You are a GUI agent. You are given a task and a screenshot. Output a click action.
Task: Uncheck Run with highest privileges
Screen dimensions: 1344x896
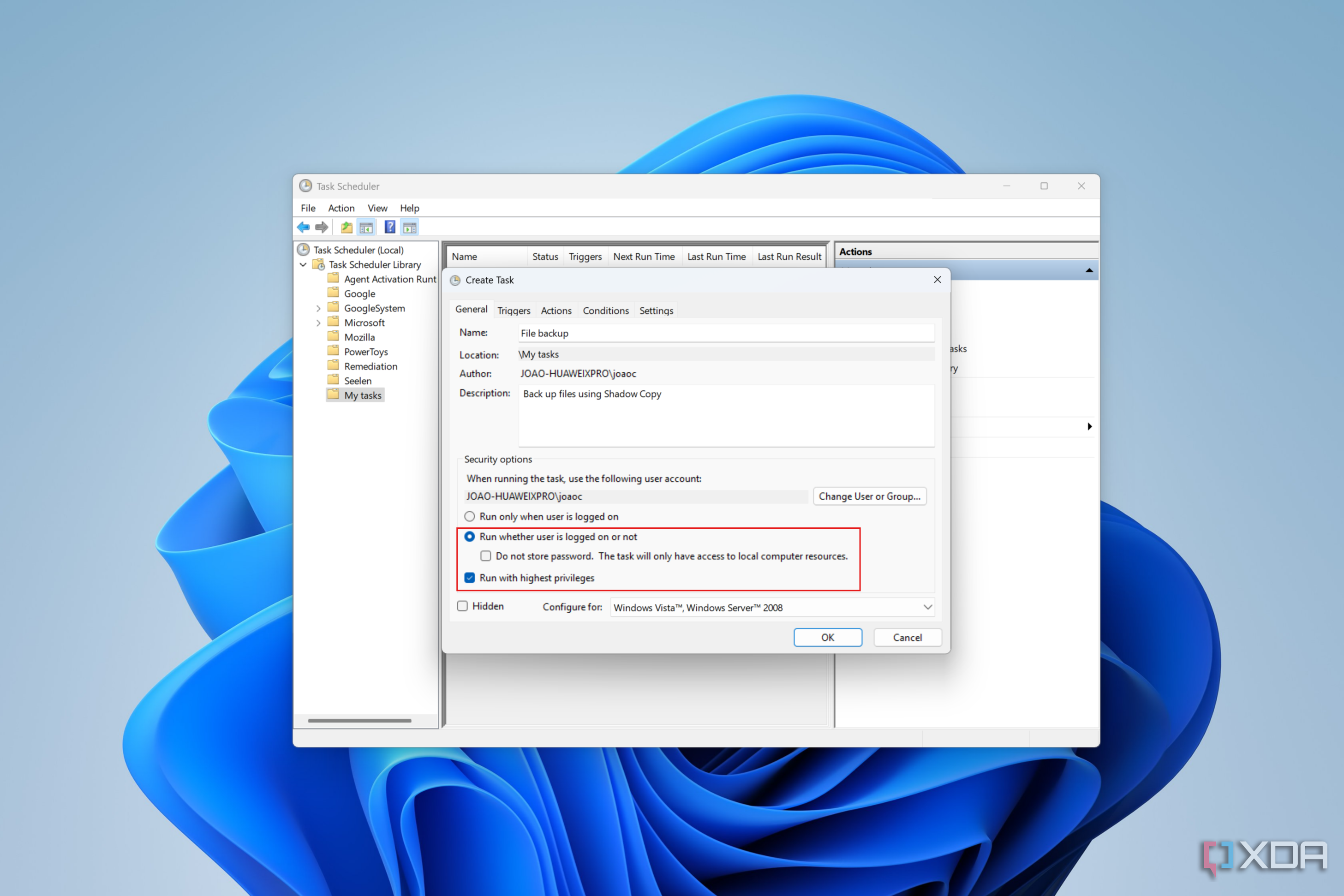[469, 578]
